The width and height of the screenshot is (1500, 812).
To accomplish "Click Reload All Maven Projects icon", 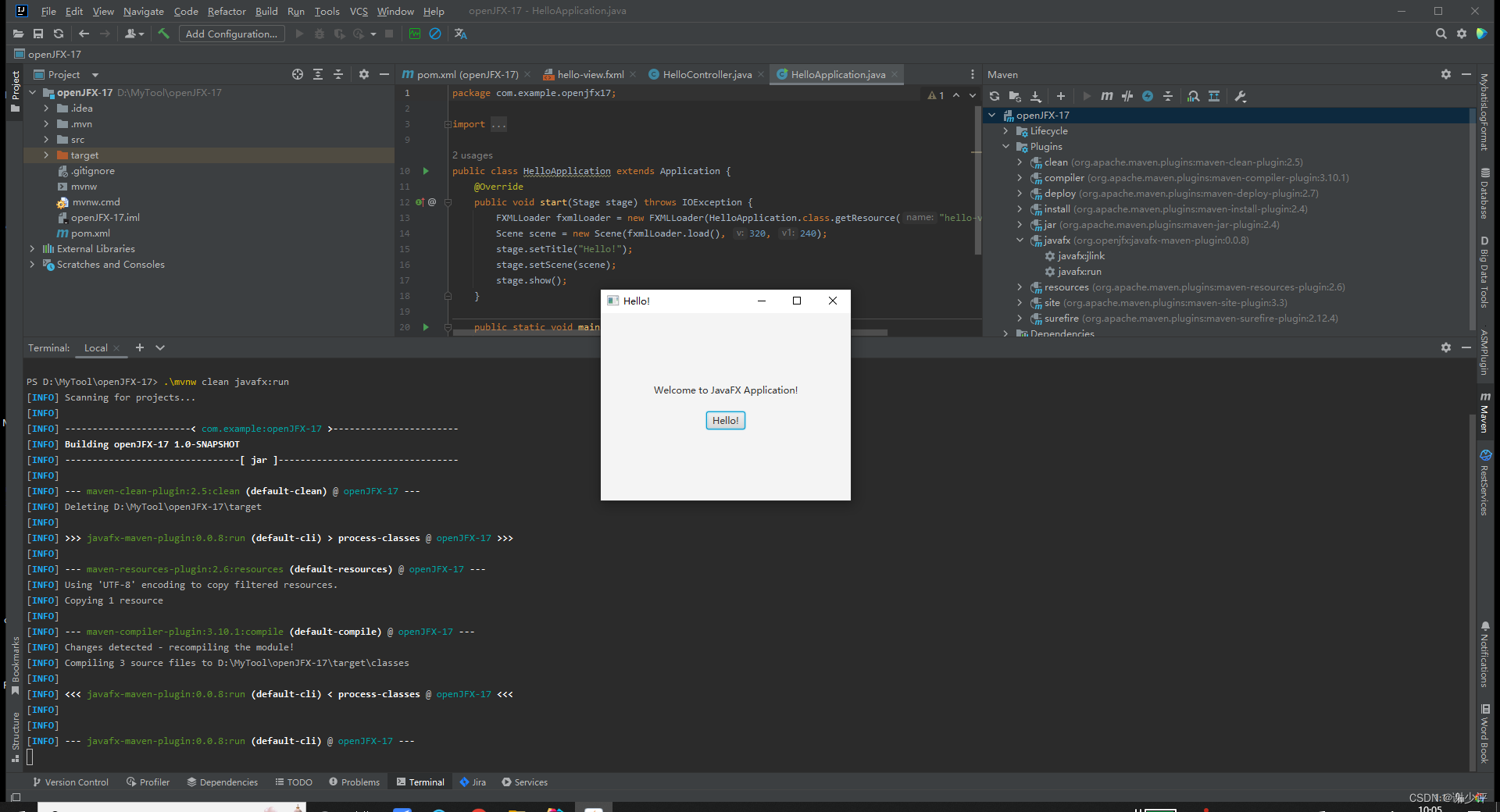I will tap(995, 96).
